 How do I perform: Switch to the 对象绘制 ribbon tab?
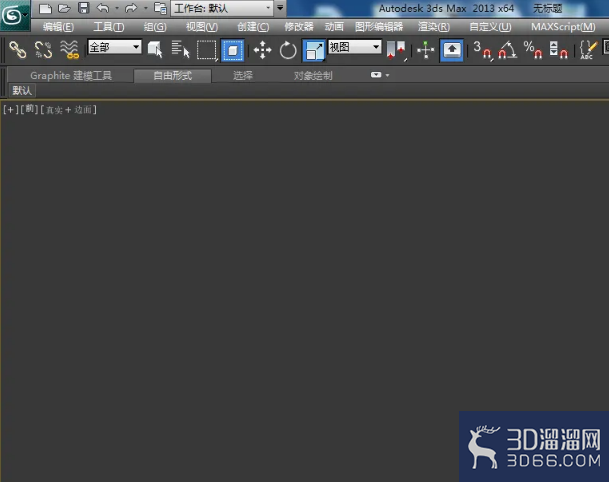click(x=313, y=75)
